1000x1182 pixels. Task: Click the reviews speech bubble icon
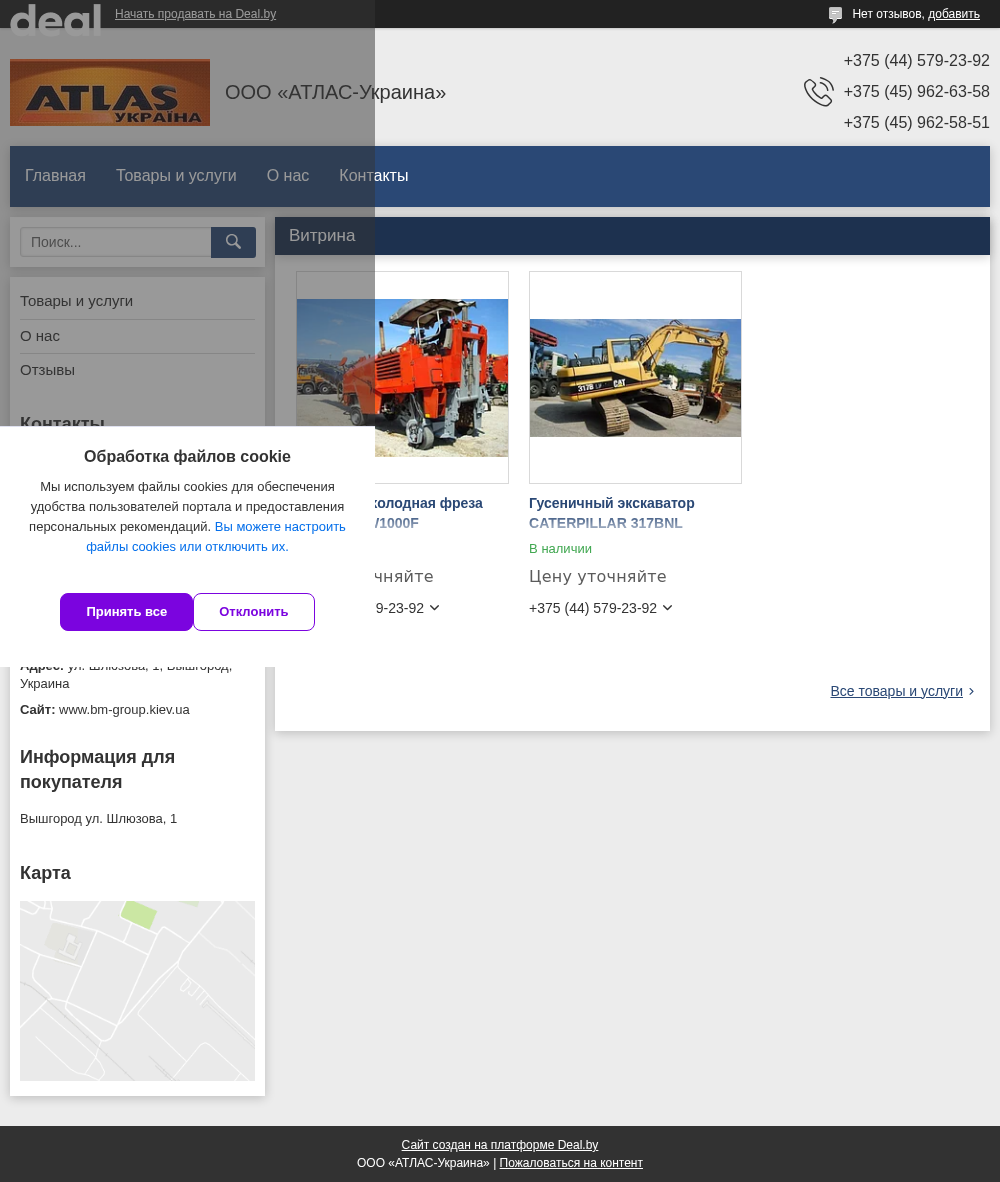(835, 14)
